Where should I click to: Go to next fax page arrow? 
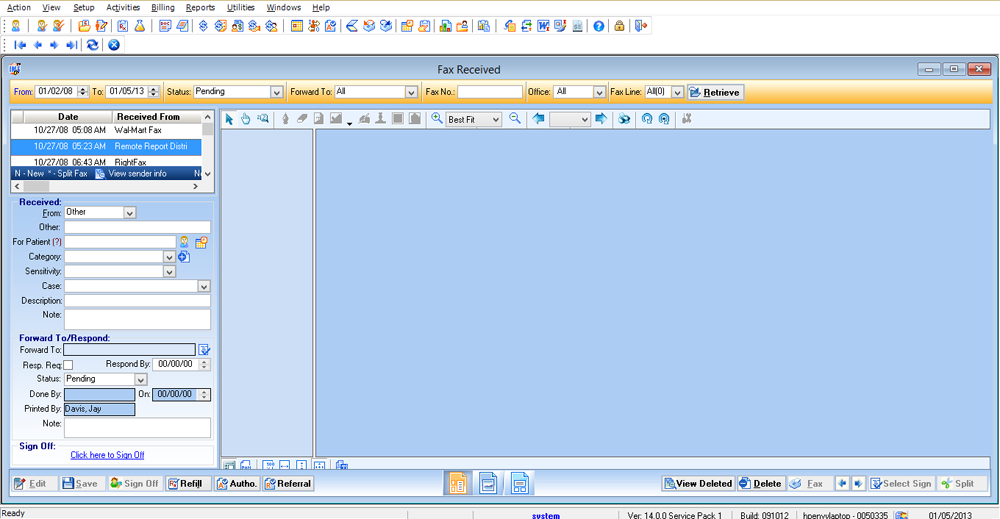tap(601, 119)
